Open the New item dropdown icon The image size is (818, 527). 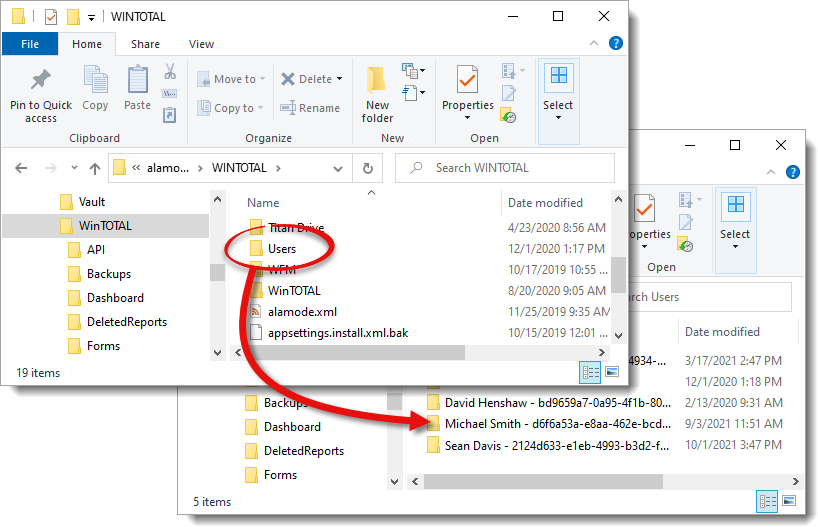pos(414,70)
